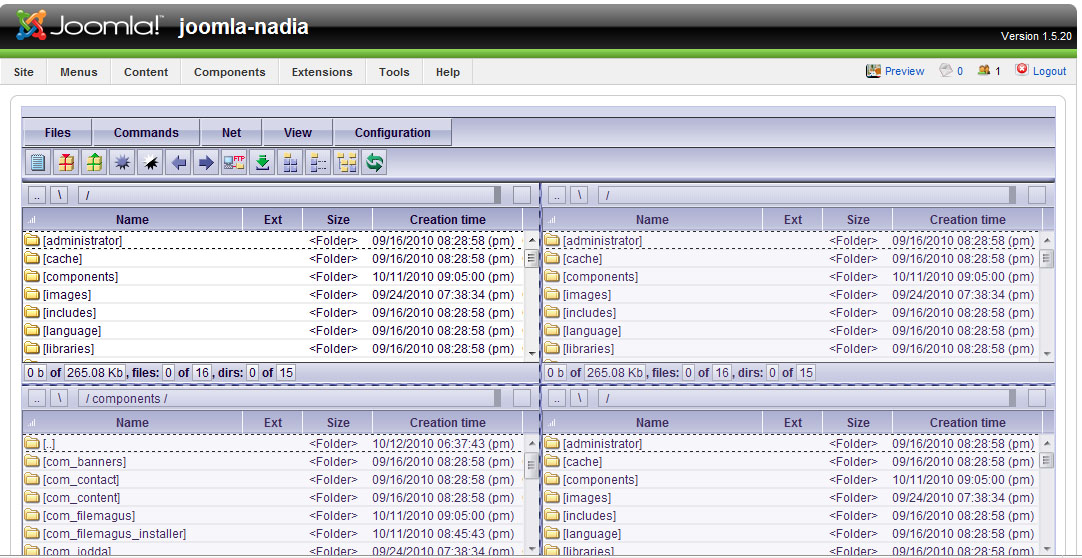This screenshot has width=1082, height=558.
Task: Click the path field of the upper-right panel
Action: pyautogui.click(x=809, y=195)
